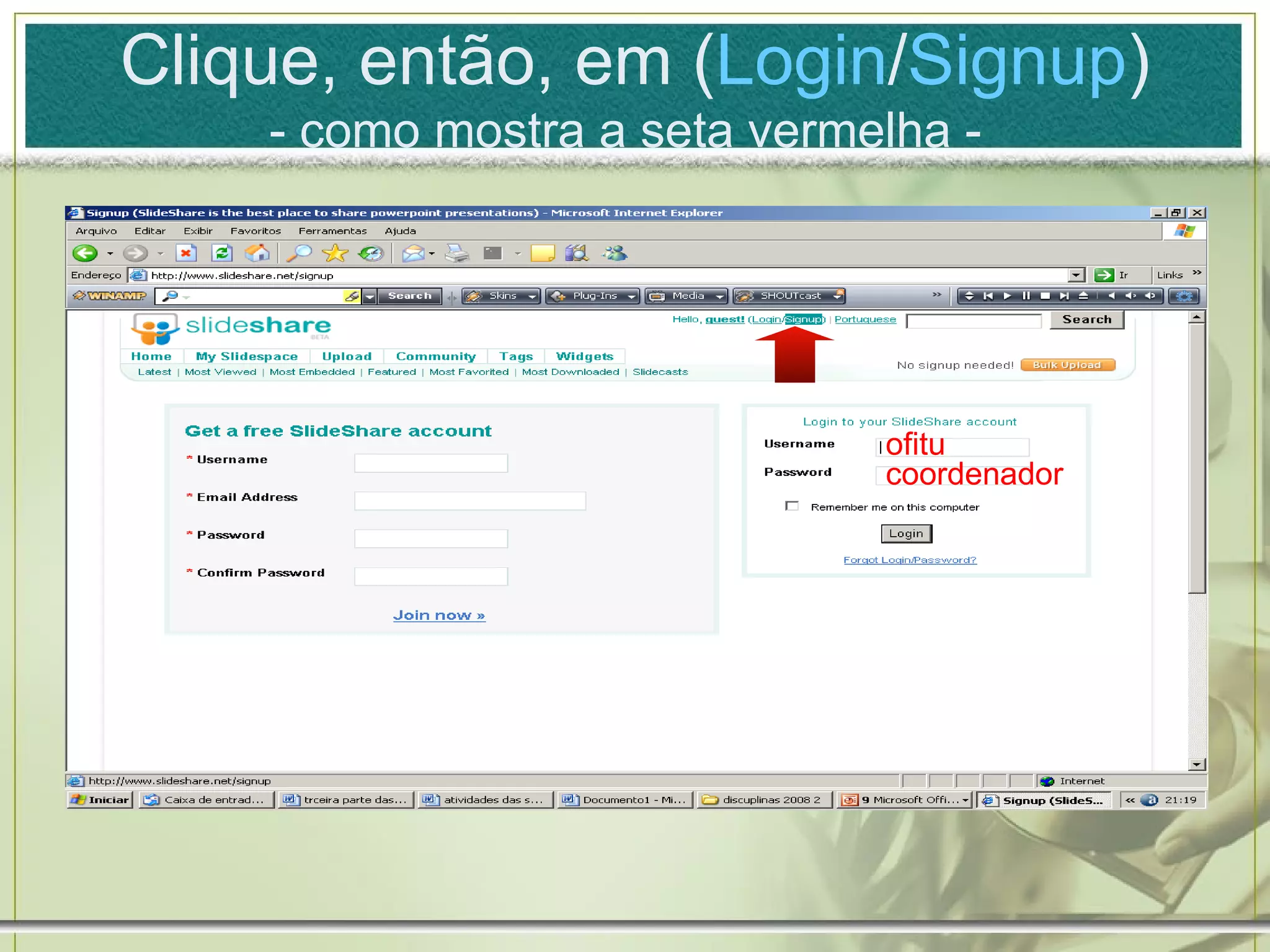Click the signup Email Address field

click(x=470, y=501)
